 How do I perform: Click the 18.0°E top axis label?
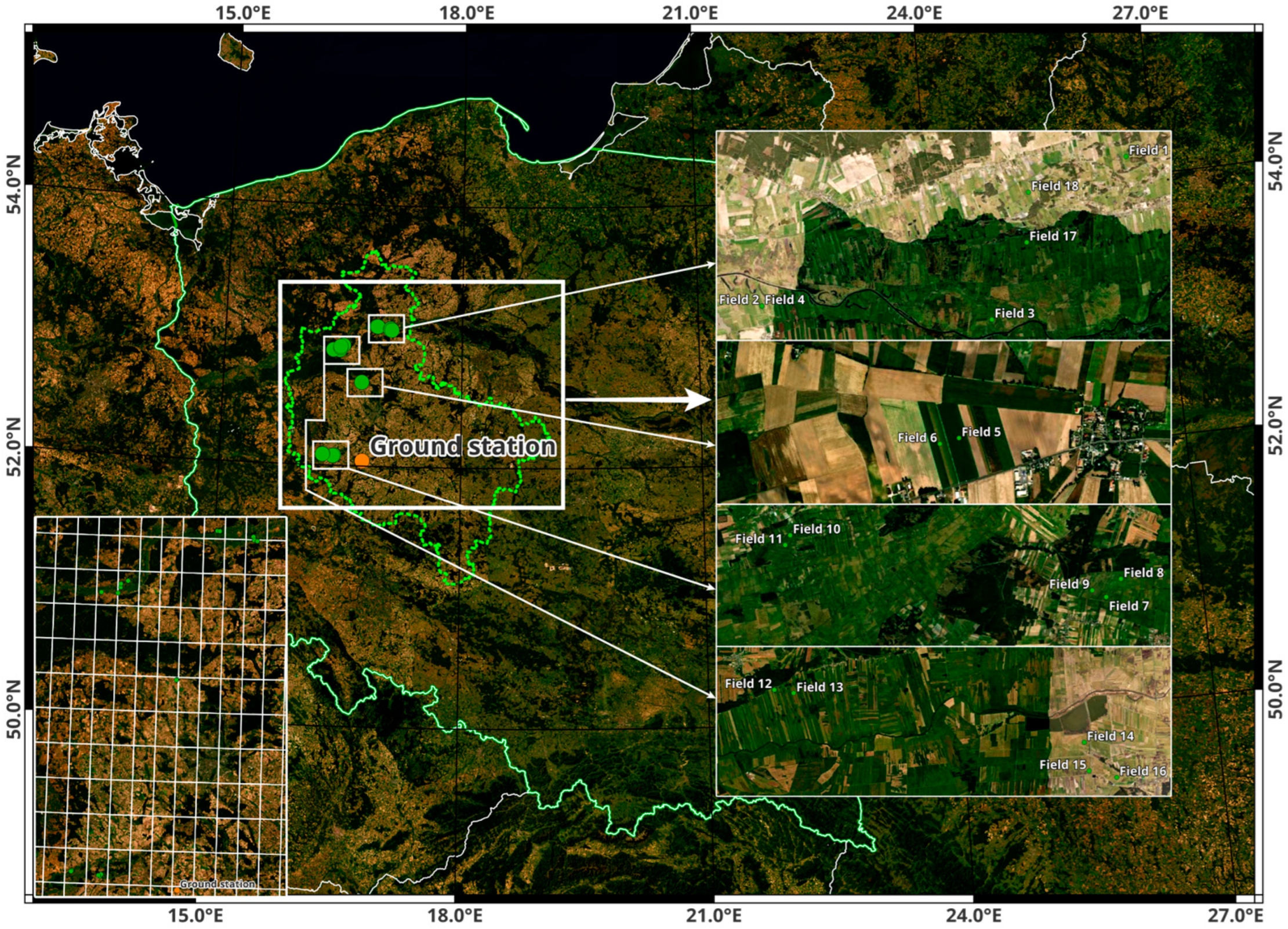466,13
